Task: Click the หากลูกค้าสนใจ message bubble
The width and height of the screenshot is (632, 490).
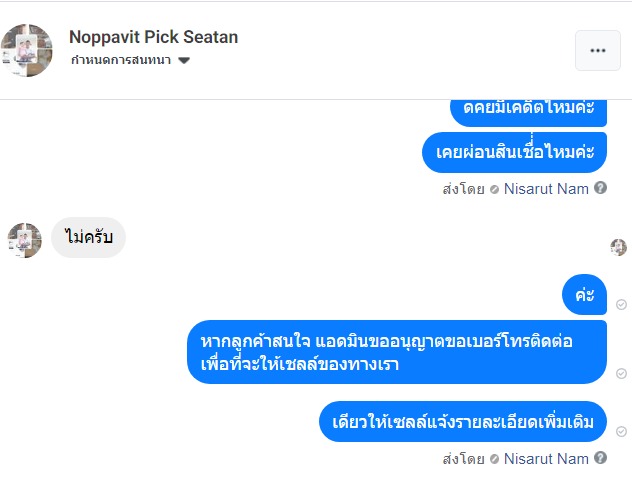Action: [x=397, y=352]
